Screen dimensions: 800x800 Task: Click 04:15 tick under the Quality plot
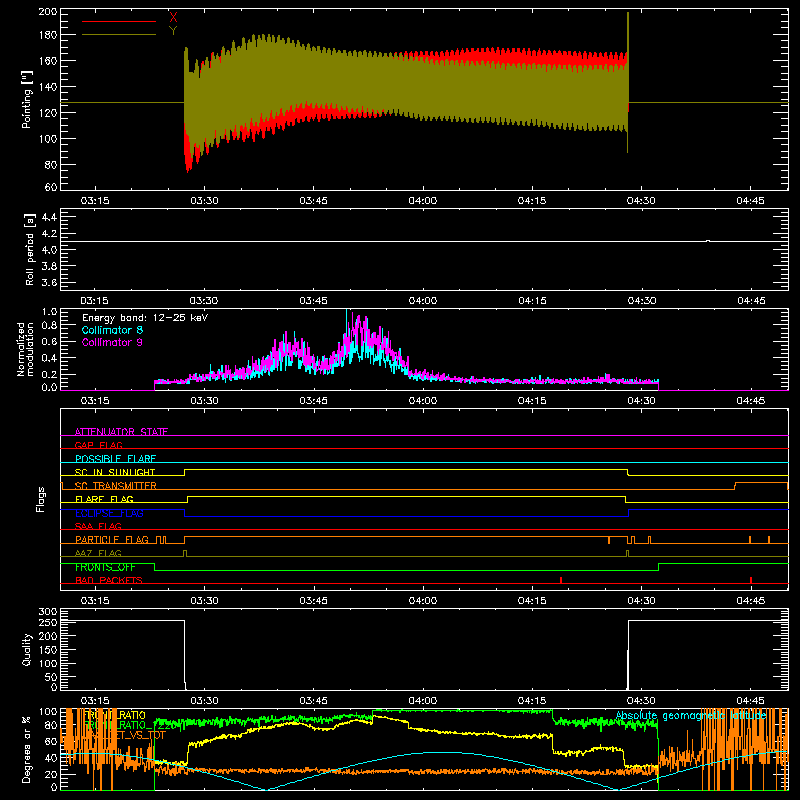(532, 701)
